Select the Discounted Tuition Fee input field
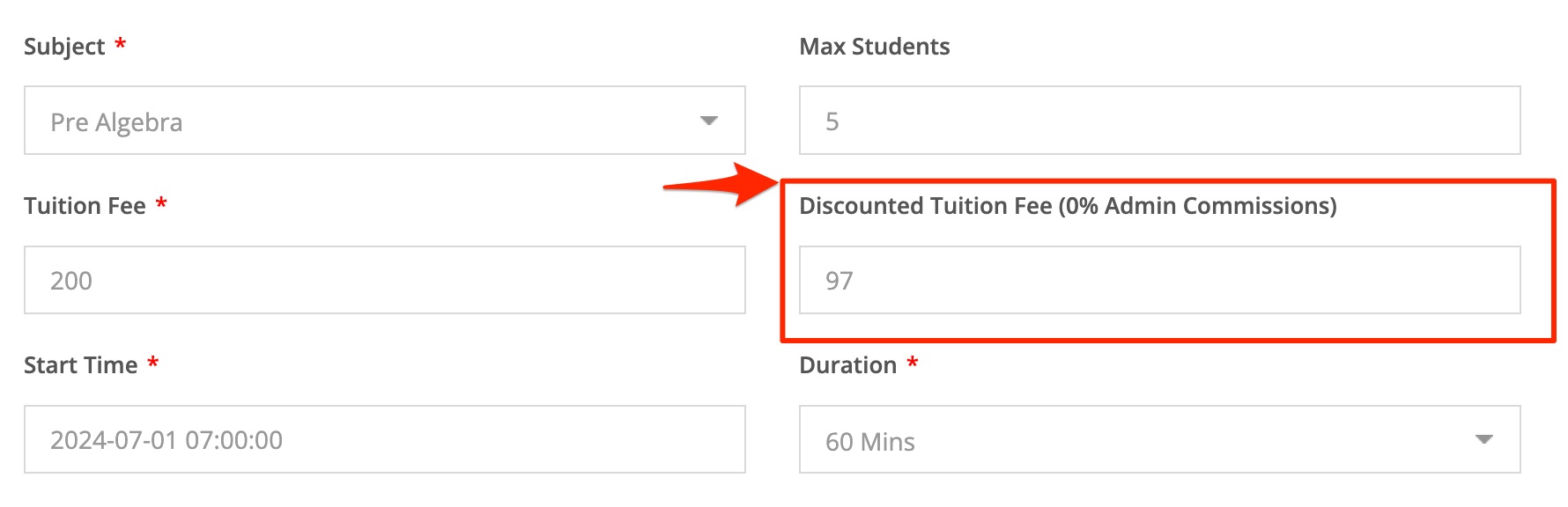This screenshot has width=1568, height=507. point(1159,280)
